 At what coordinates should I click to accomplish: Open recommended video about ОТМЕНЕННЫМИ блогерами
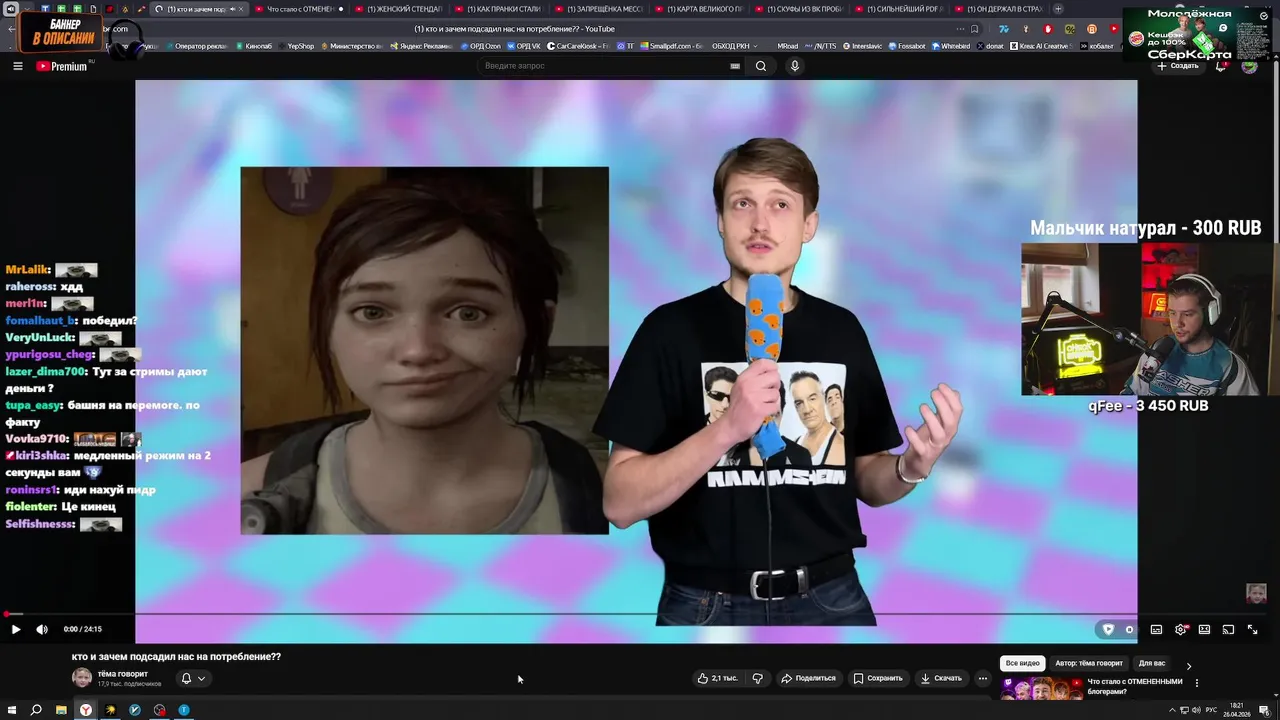coord(1135,686)
